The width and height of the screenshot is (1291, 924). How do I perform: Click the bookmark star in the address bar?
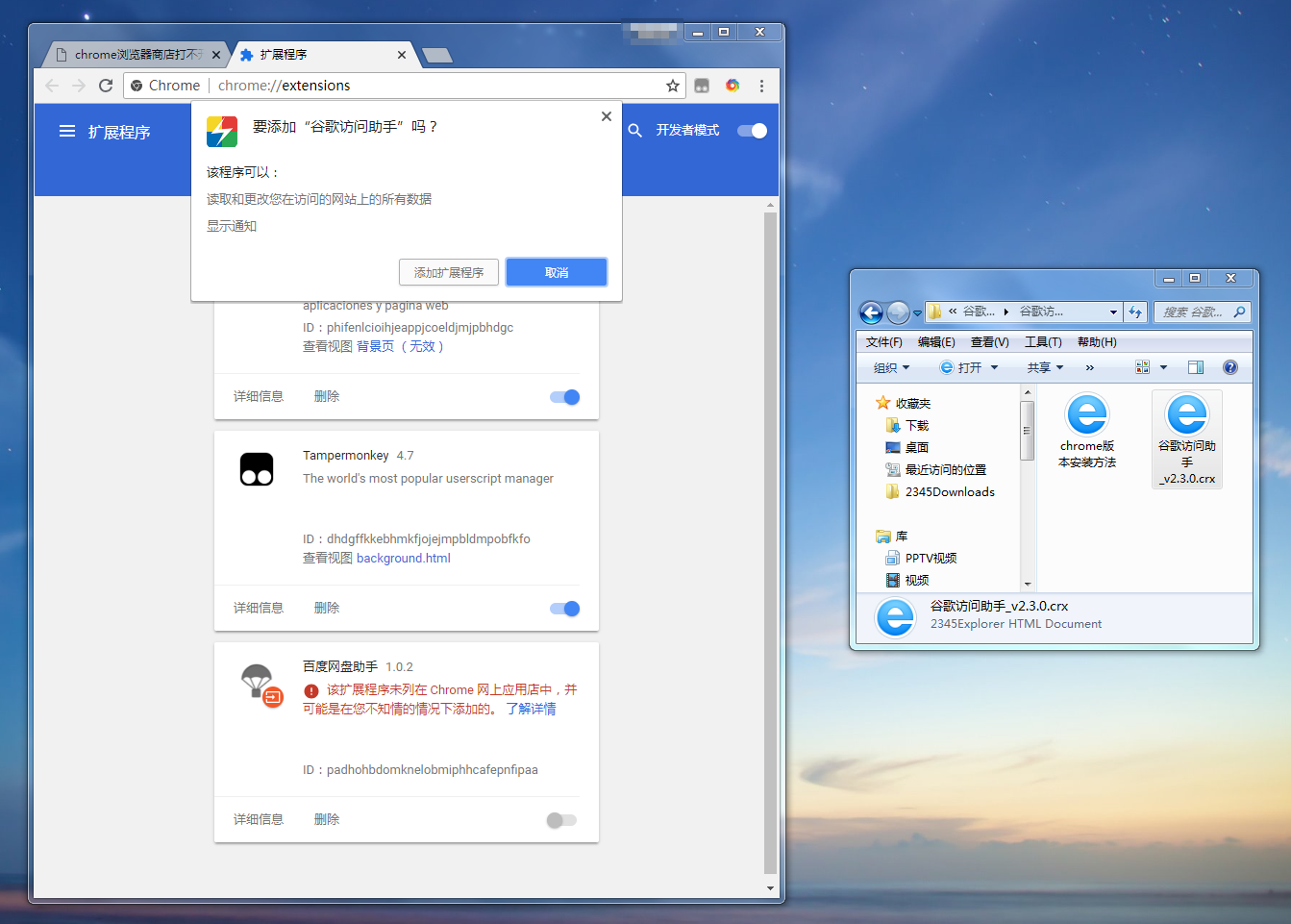(672, 86)
